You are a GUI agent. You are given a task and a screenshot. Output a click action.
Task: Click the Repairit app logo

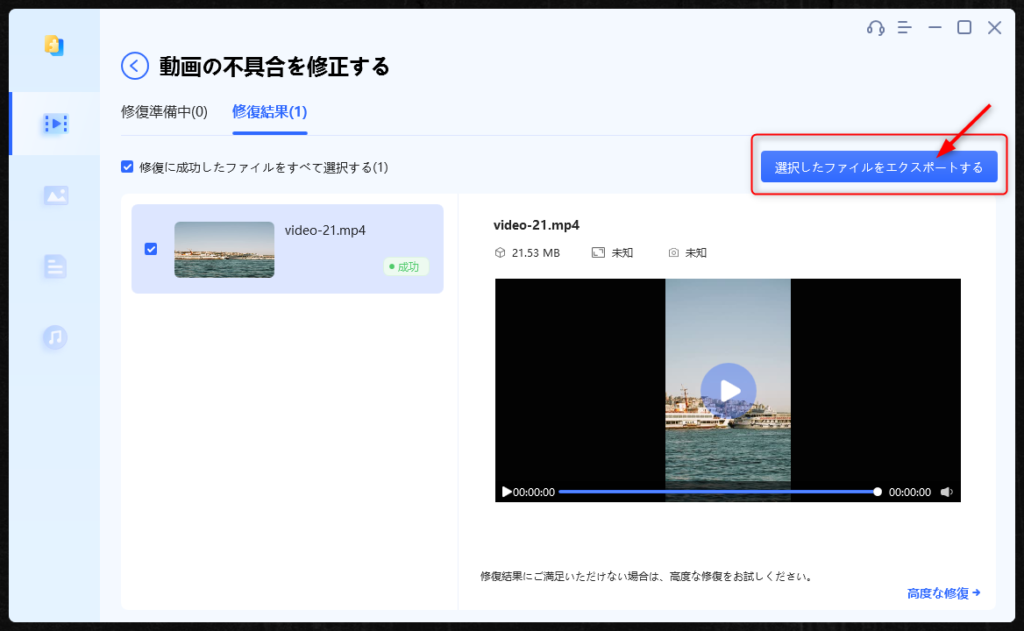[x=54, y=46]
